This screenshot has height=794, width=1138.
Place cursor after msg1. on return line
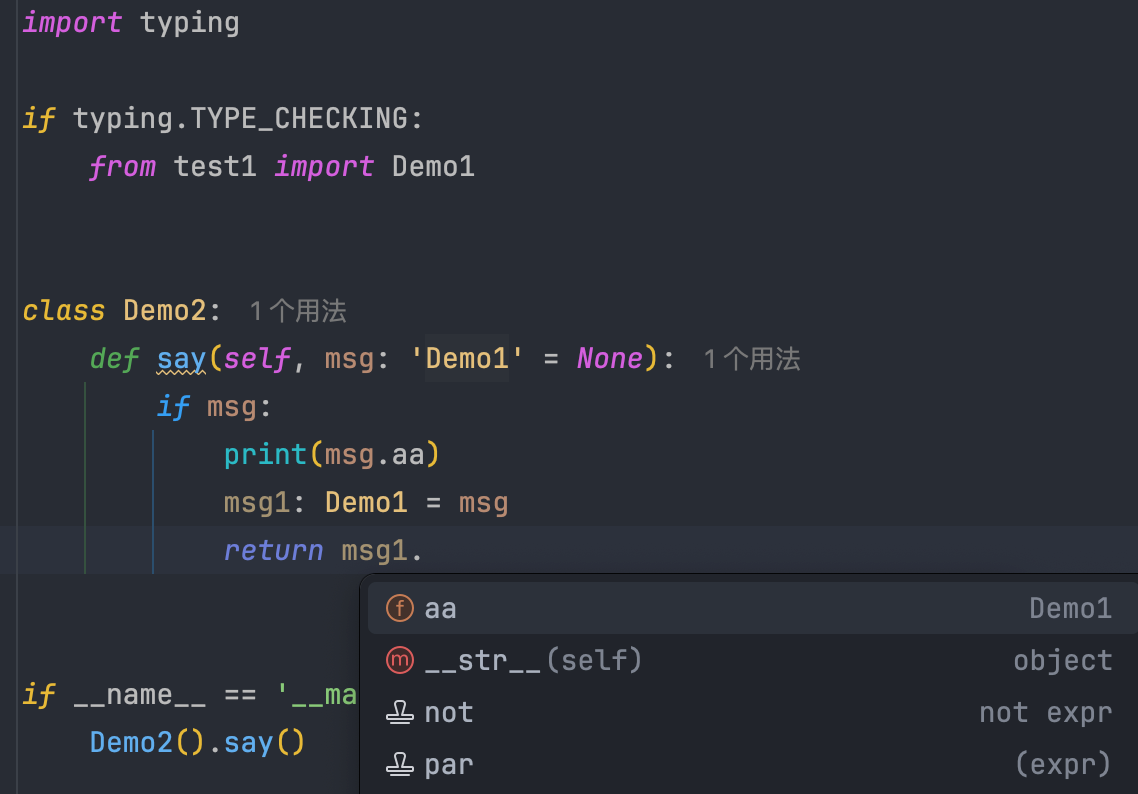(425, 550)
